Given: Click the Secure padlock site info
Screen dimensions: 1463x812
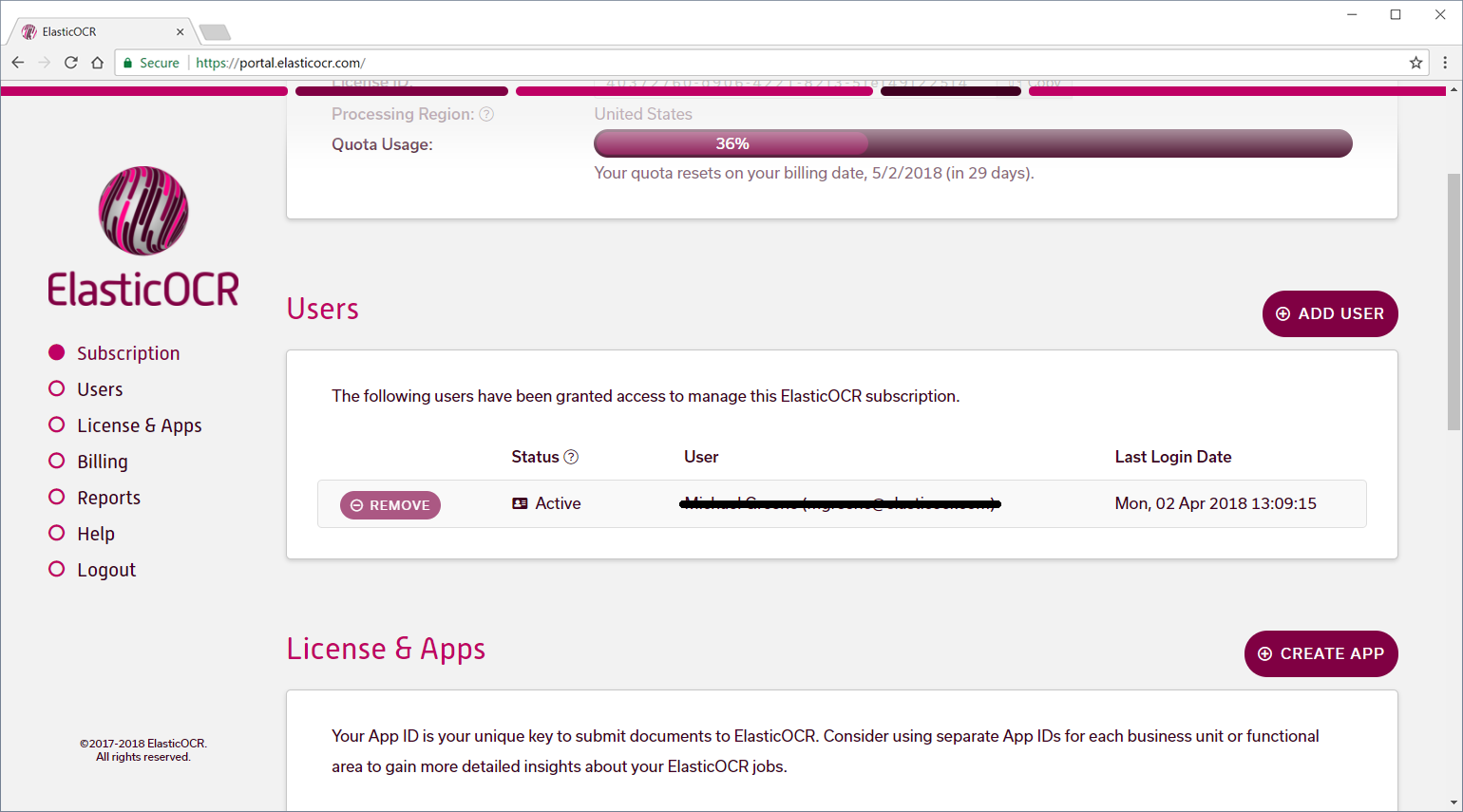Looking at the screenshot, I should point(151,63).
